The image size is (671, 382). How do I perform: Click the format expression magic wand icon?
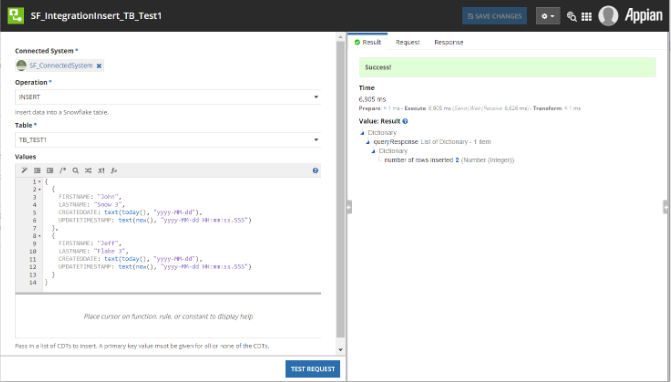(24, 170)
